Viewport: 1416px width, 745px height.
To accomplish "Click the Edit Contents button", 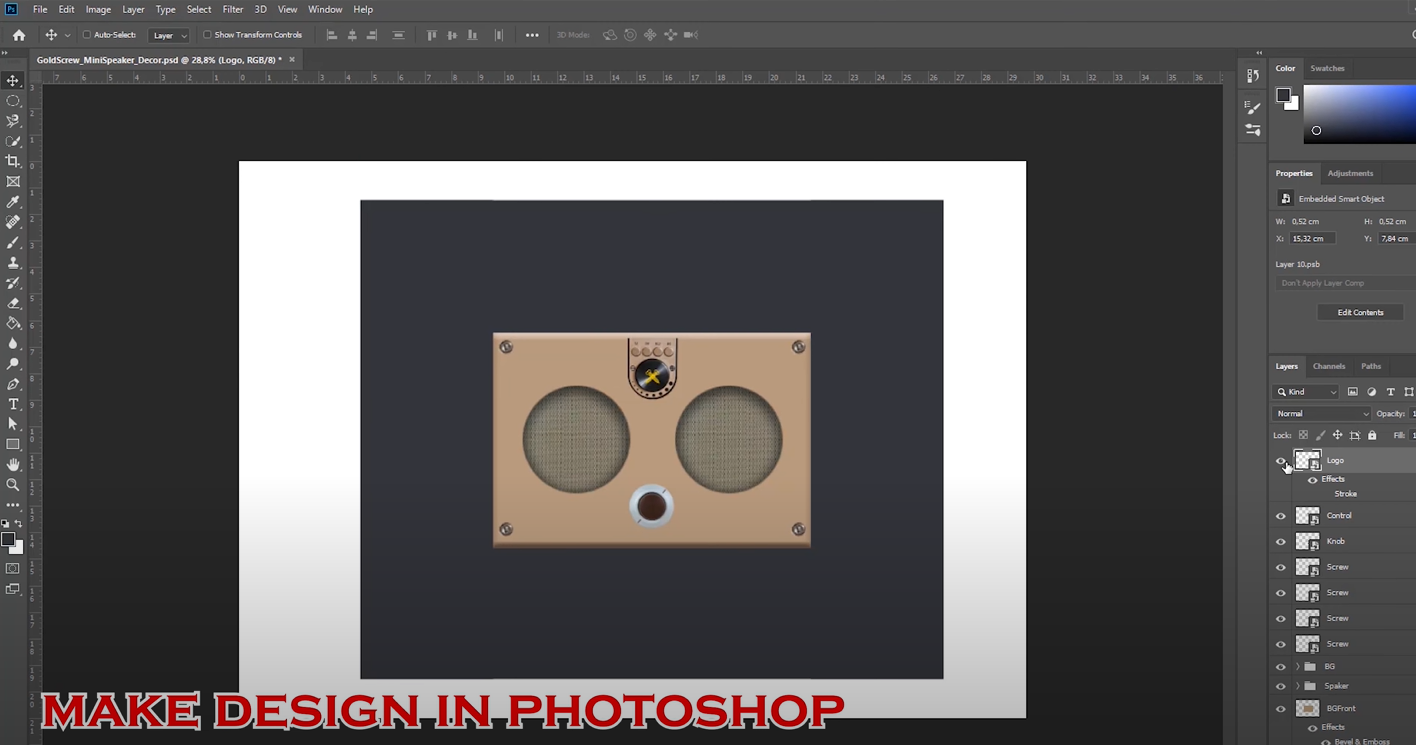I will (x=1360, y=313).
